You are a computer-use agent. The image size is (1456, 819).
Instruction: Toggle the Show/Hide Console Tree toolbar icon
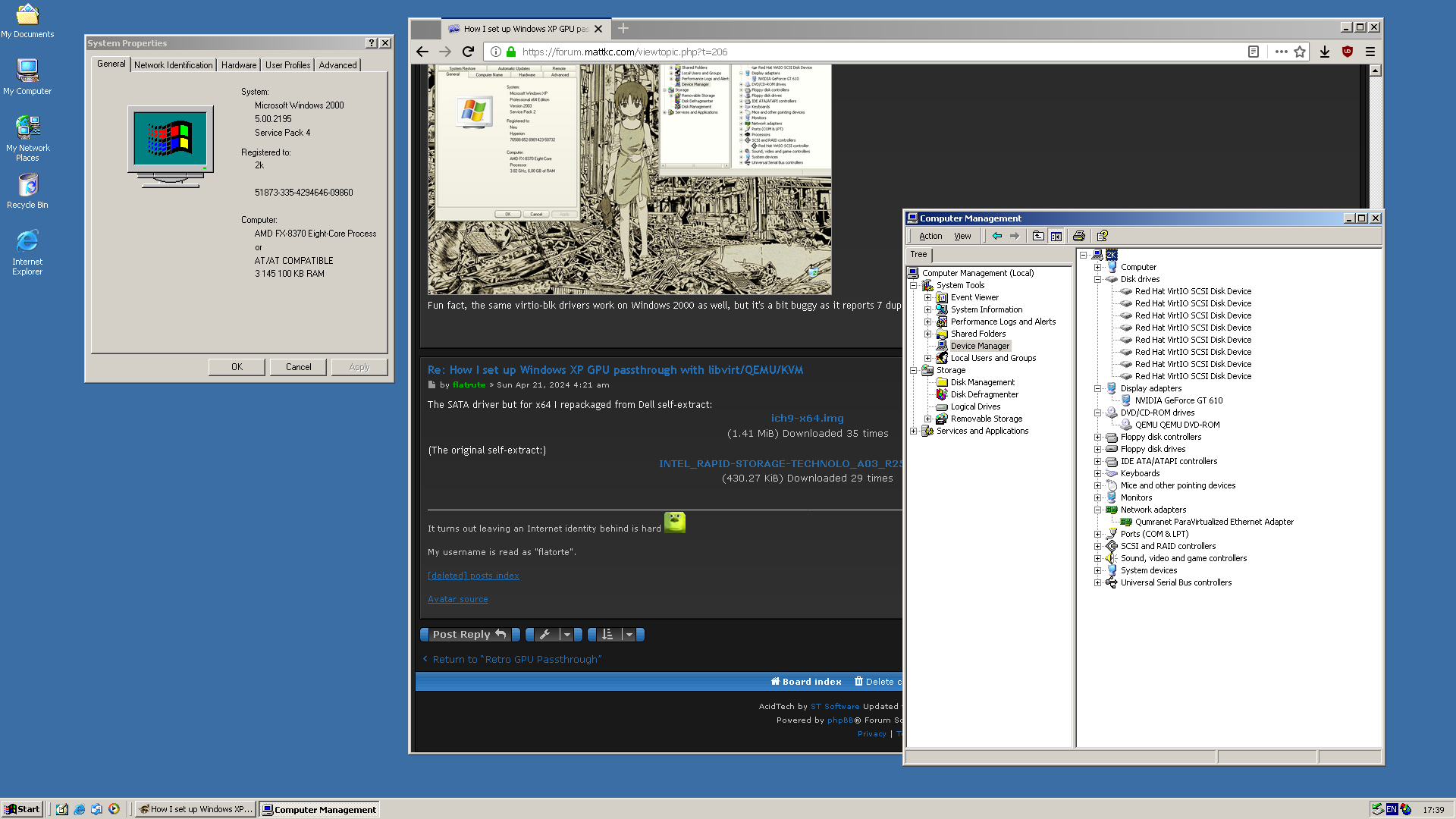(1056, 236)
